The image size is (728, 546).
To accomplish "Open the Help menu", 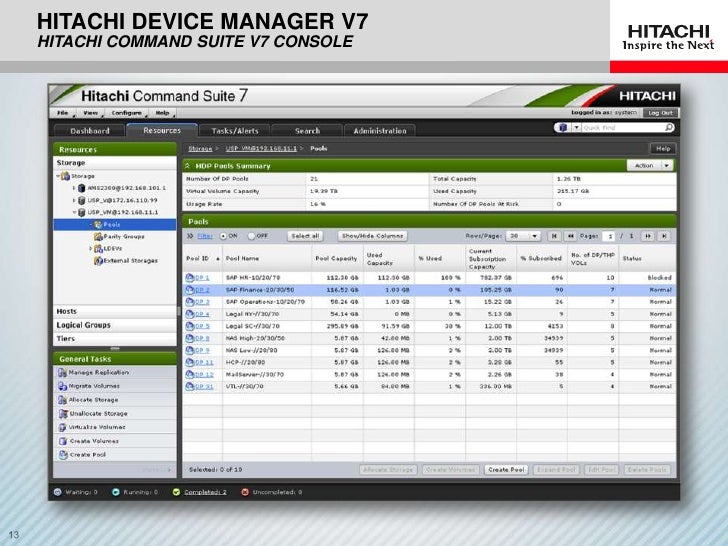I will (x=163, y=113).
